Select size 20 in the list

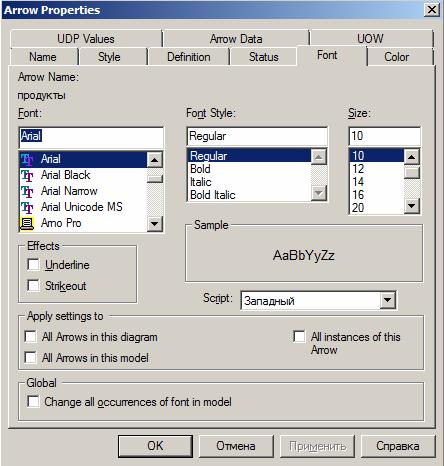pyautogui.click(x=377, y=208)
